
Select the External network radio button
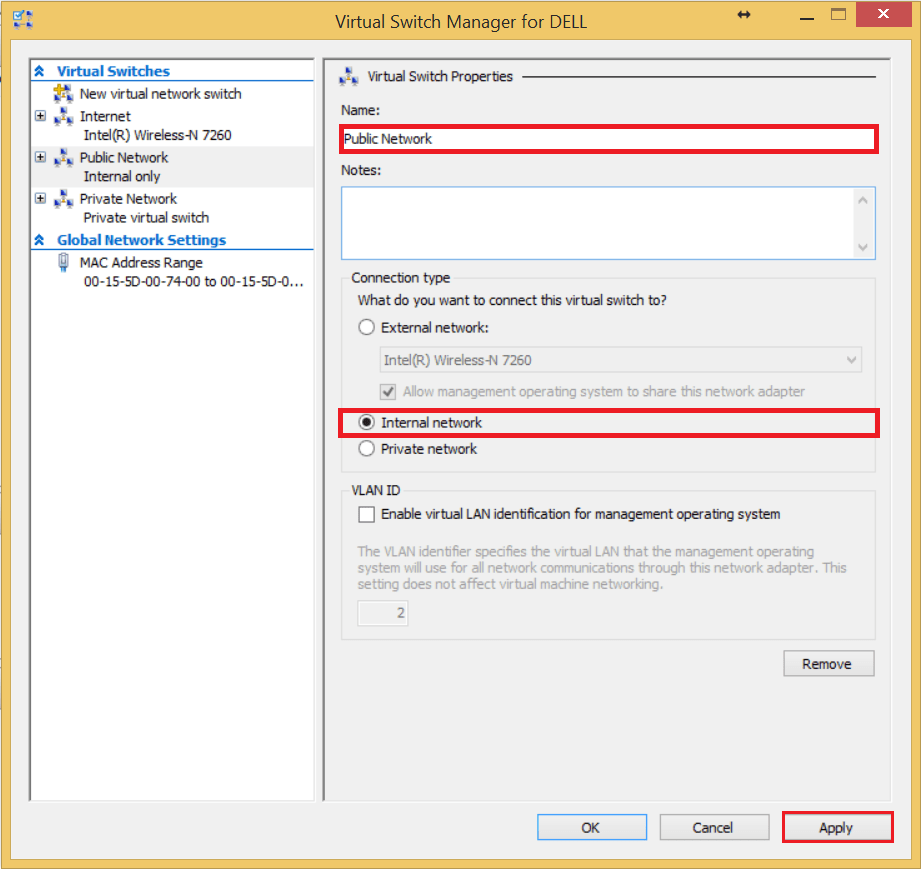click(x=366, y=327)
